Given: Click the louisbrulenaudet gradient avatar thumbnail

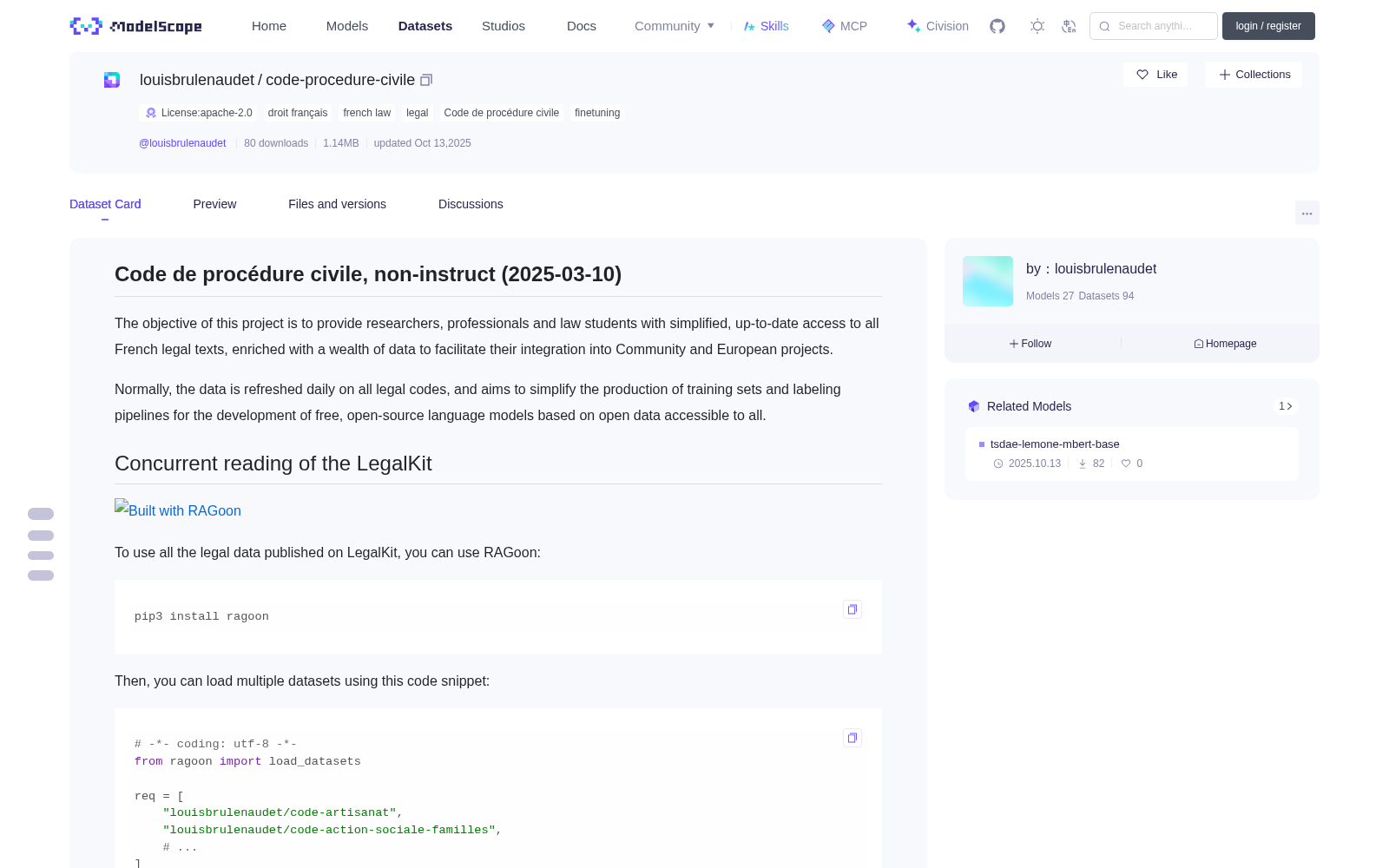Looking at the screenshot, I should (988, 281).
